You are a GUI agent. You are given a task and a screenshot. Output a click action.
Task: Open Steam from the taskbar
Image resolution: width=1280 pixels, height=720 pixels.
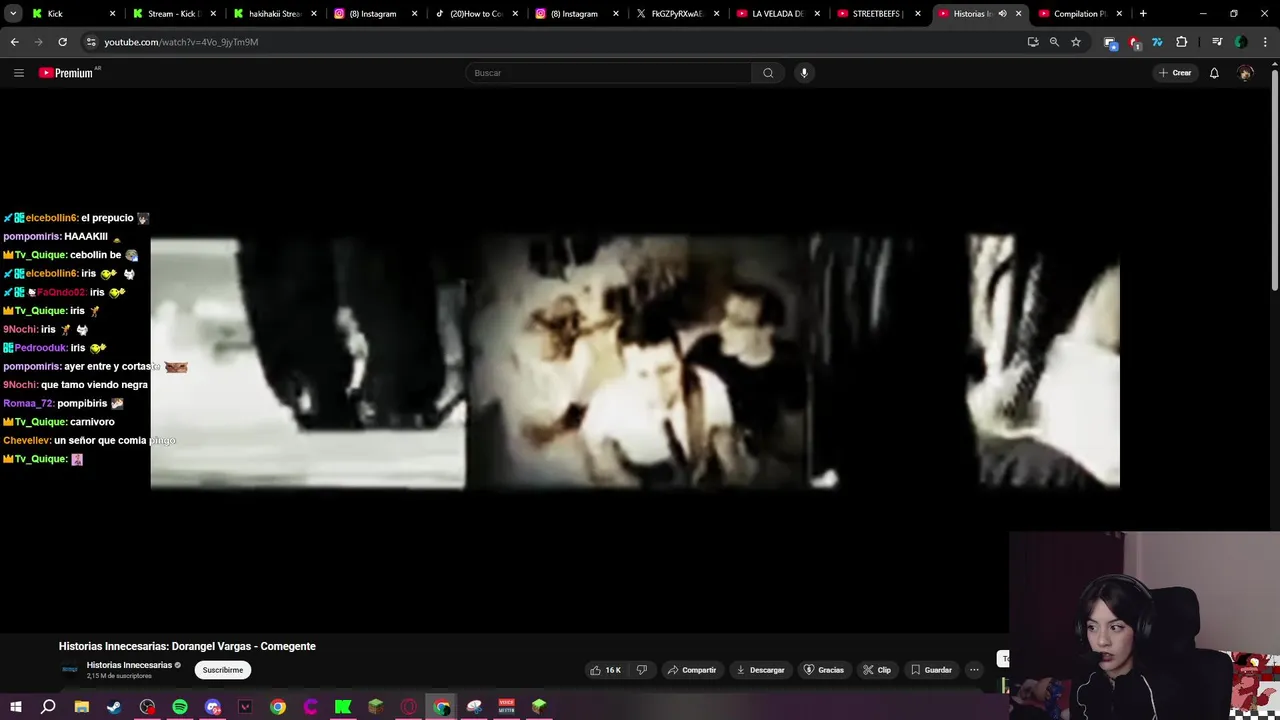pos(114,707)
